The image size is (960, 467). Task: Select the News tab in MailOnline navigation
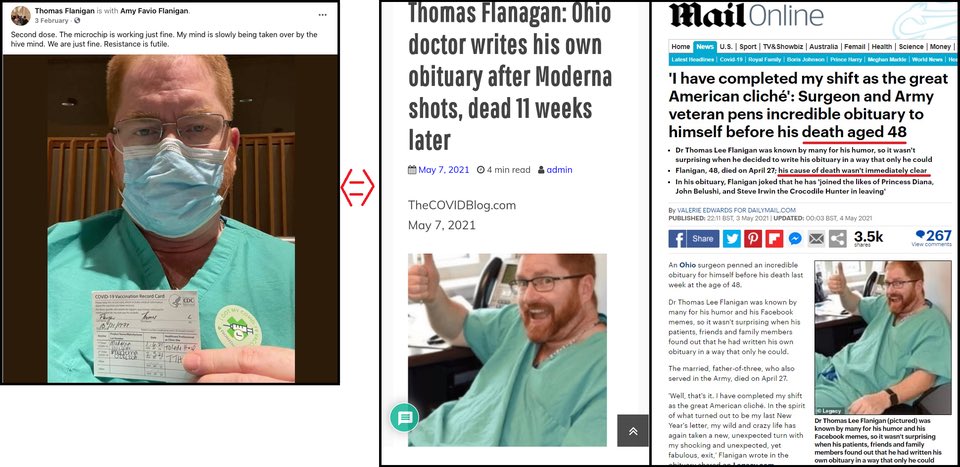click(705, 47)
